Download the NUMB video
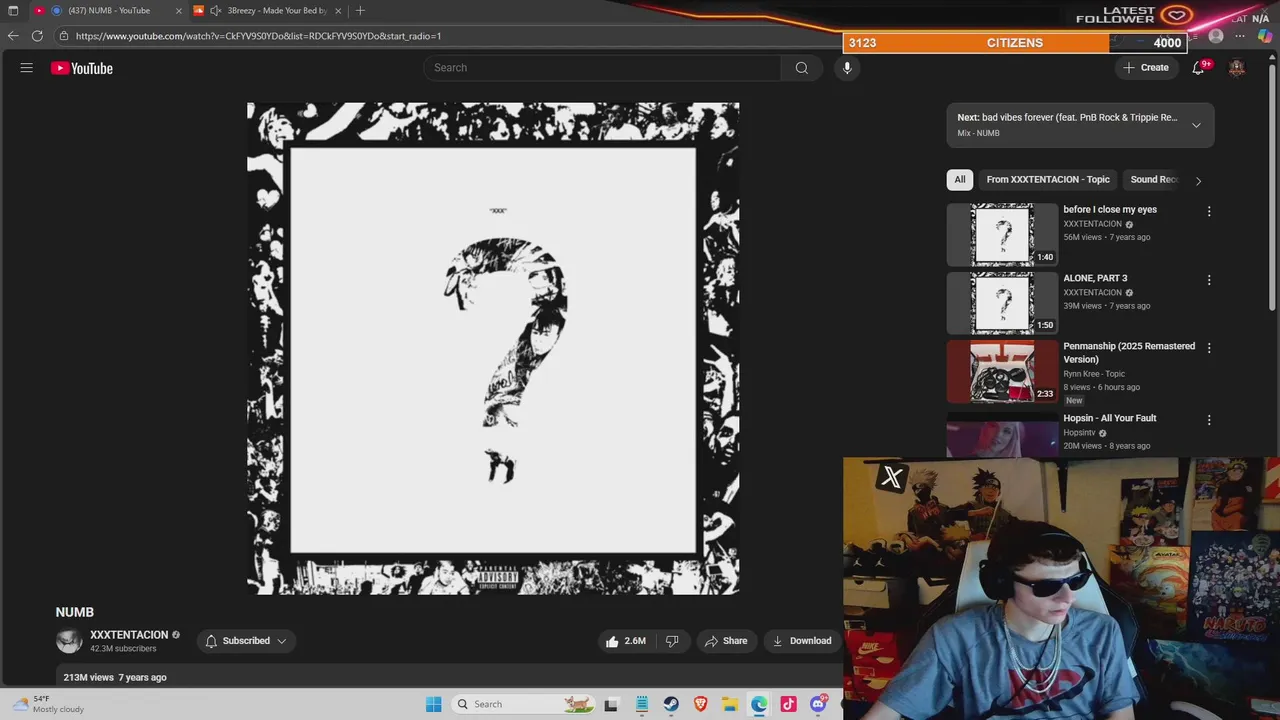The height and width of the screenshot is (720, 1280). click(802, 641)
